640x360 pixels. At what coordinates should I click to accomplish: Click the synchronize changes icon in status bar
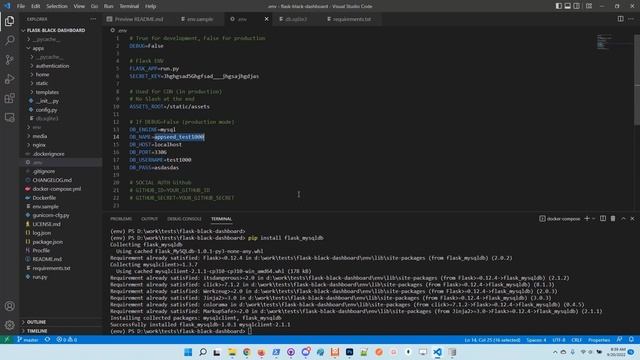click(47, 340)
